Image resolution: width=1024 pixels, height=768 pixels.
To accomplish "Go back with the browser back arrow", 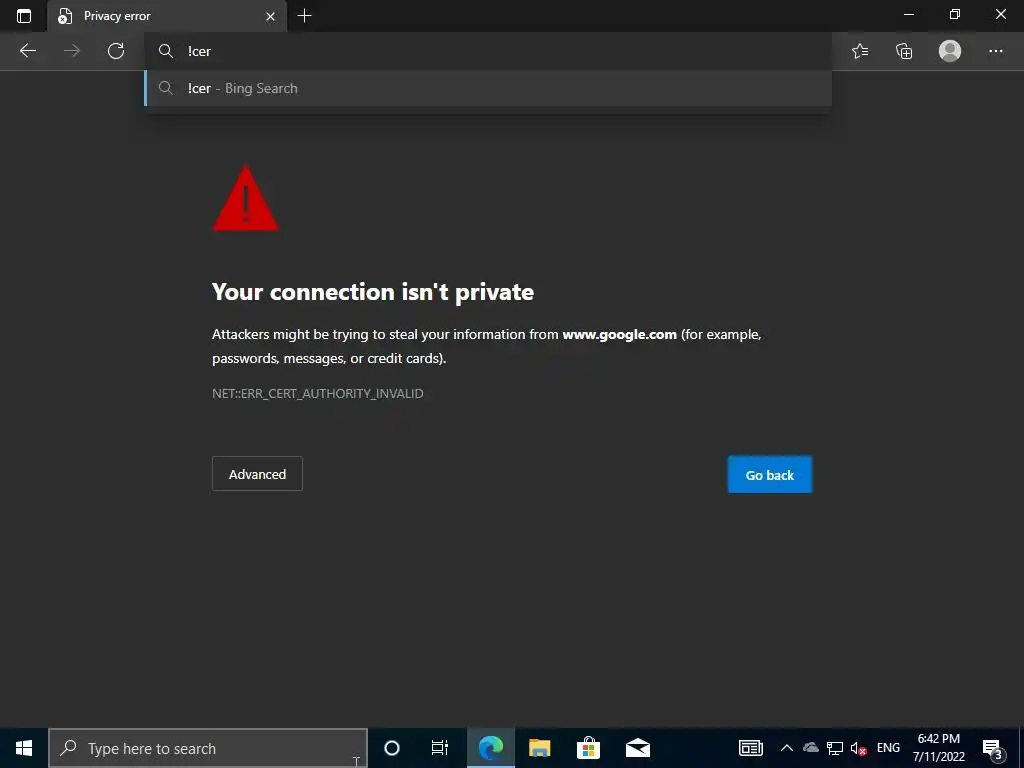I will point(28,51).
